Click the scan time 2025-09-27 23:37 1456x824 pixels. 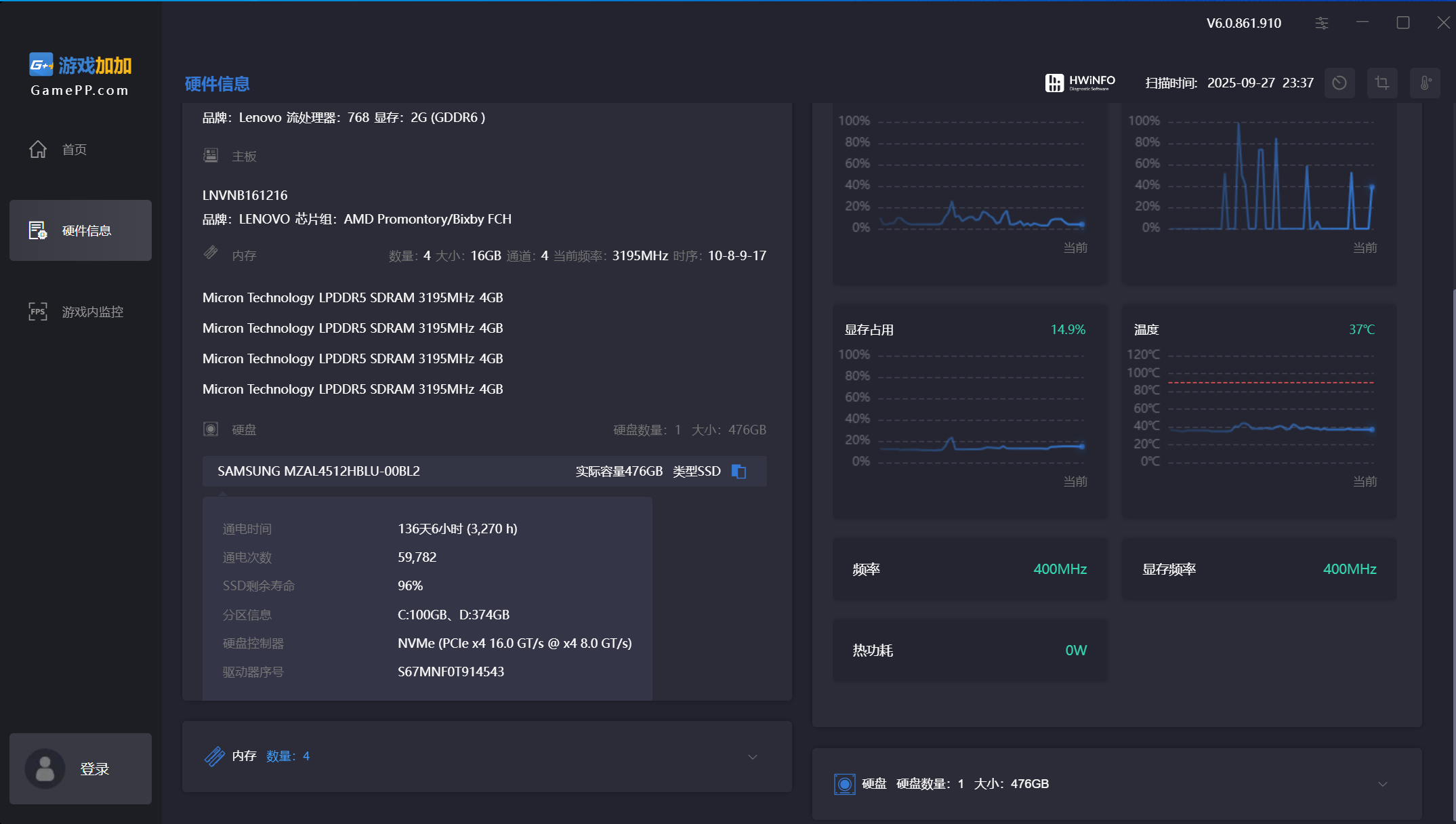[1260, 83]
